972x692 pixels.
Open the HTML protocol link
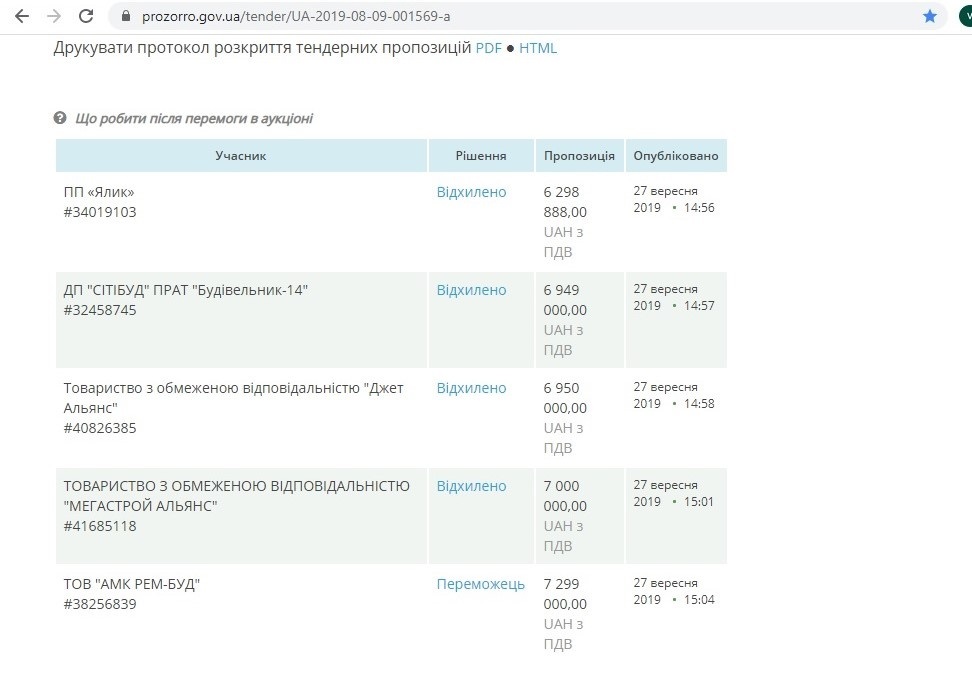[538, 48]
